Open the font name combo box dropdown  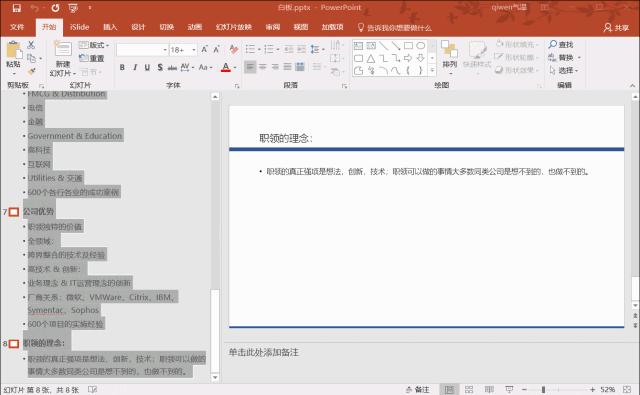pyautogui.click(x=165, y=50)
